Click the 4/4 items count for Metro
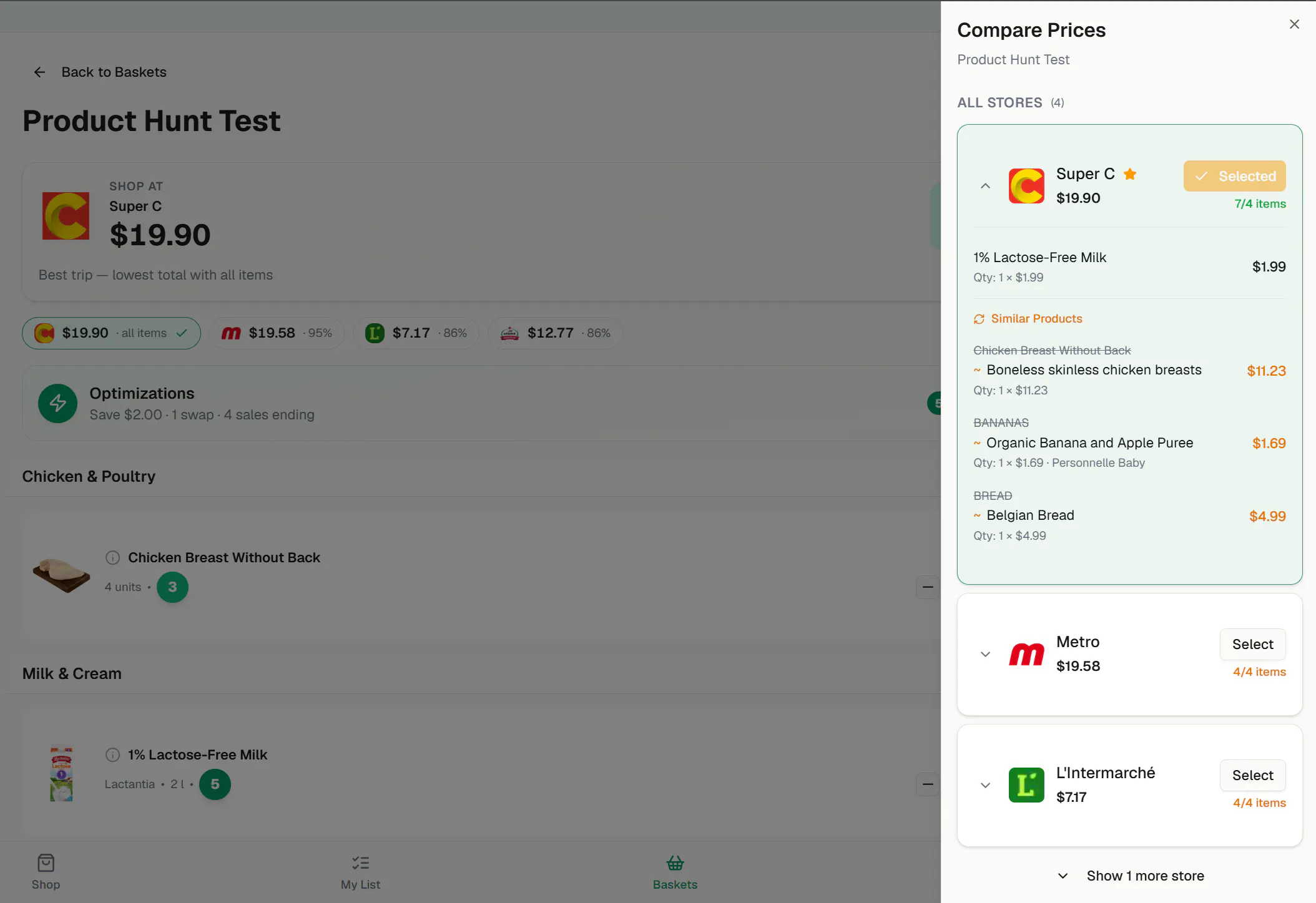 pos(1259,672)
